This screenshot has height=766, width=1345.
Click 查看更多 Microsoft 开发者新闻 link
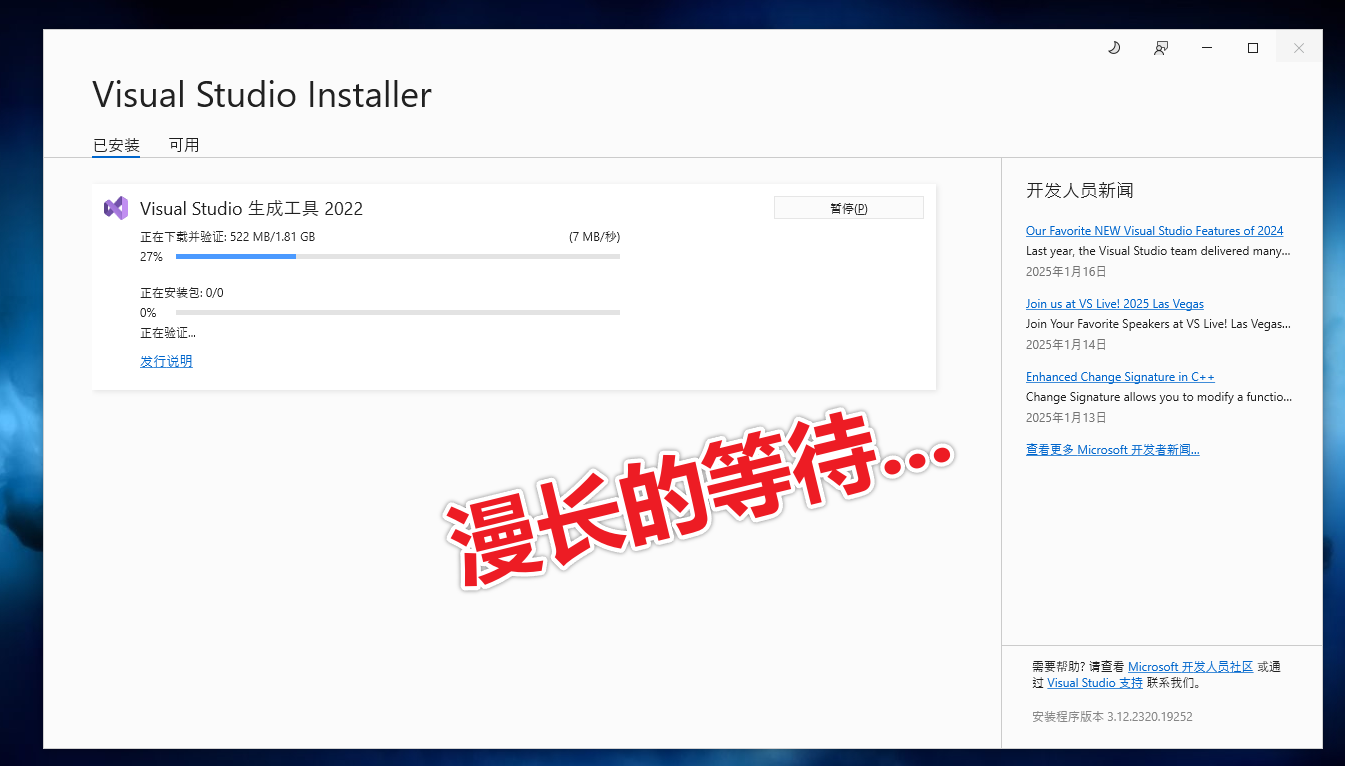click(1112, 450)
